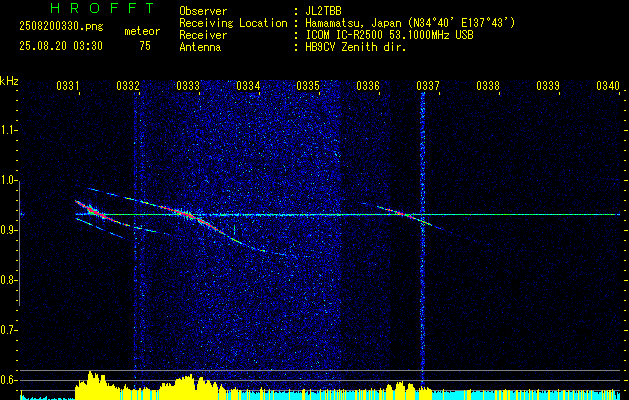
Task: Click the 0.8 kHz axis label
Action: (8, 280)
